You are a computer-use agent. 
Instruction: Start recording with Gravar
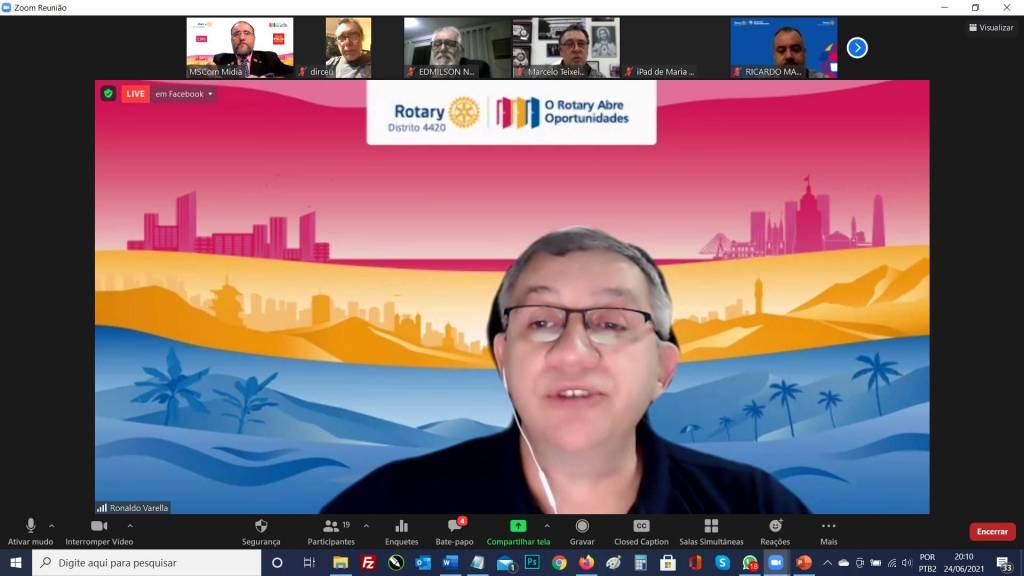pyautogui.click(x=582, y=530)
